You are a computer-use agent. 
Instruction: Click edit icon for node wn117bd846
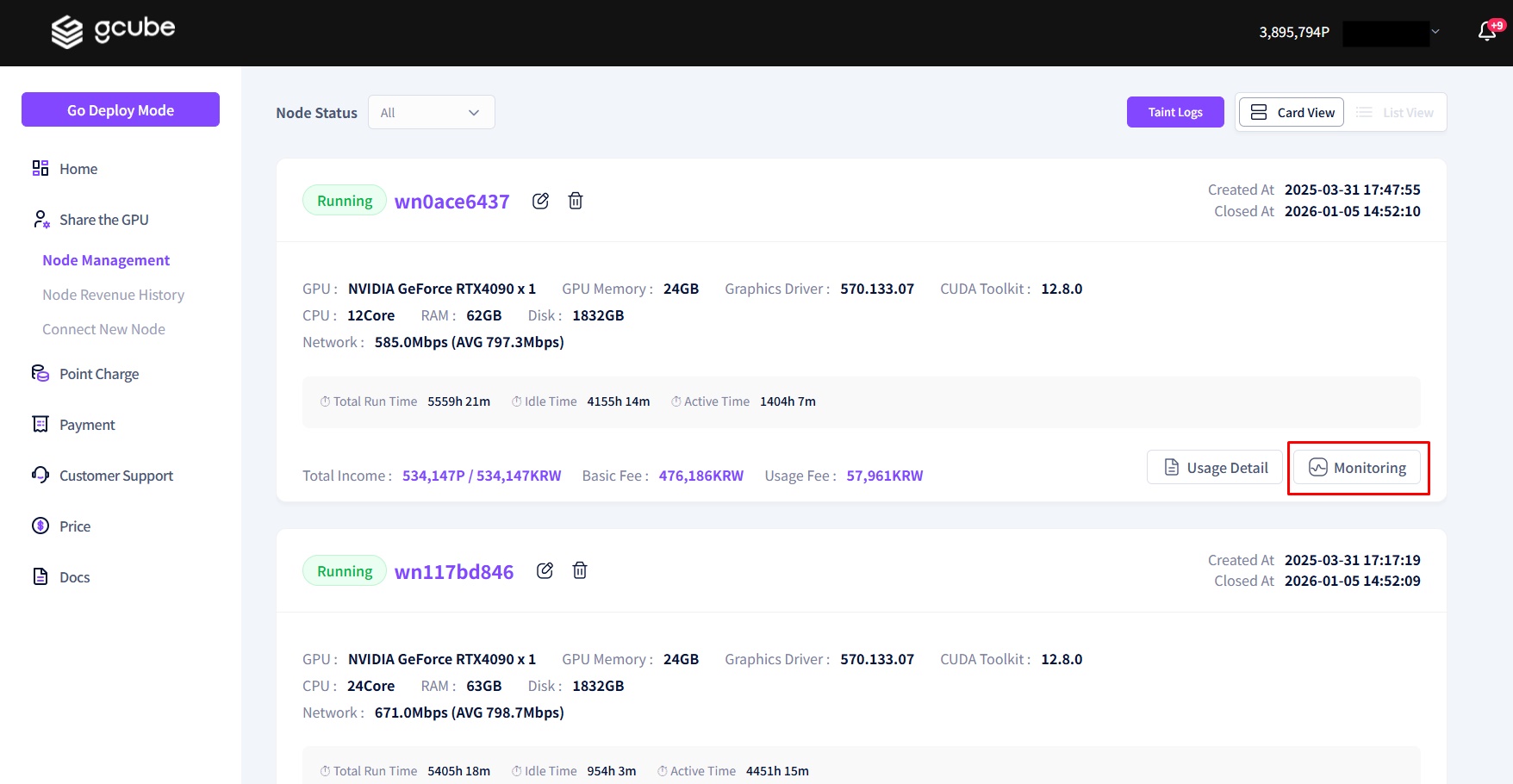(x=545, y=570)
